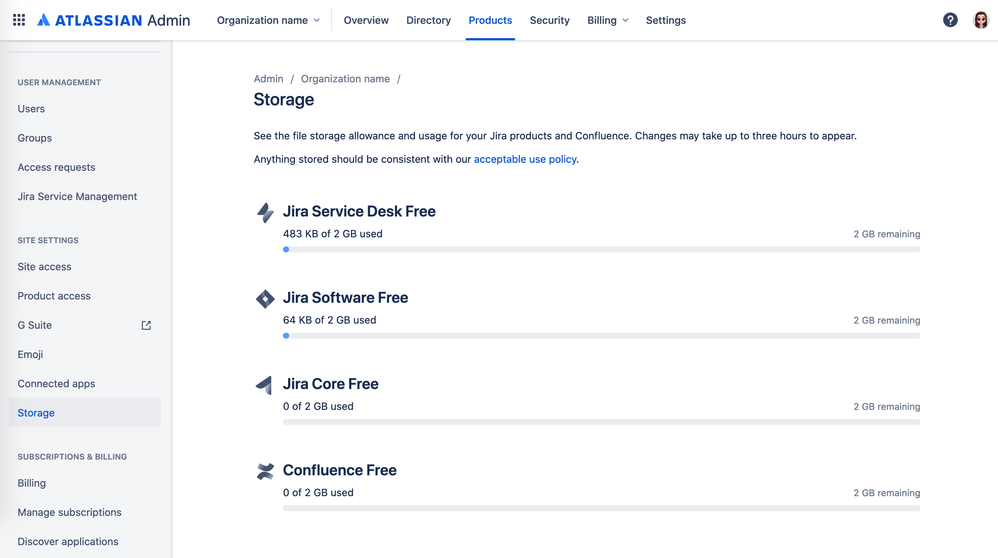Select the Products tab
The width and height of the screenshot is (998, 558).
click(x=490, y=20)
